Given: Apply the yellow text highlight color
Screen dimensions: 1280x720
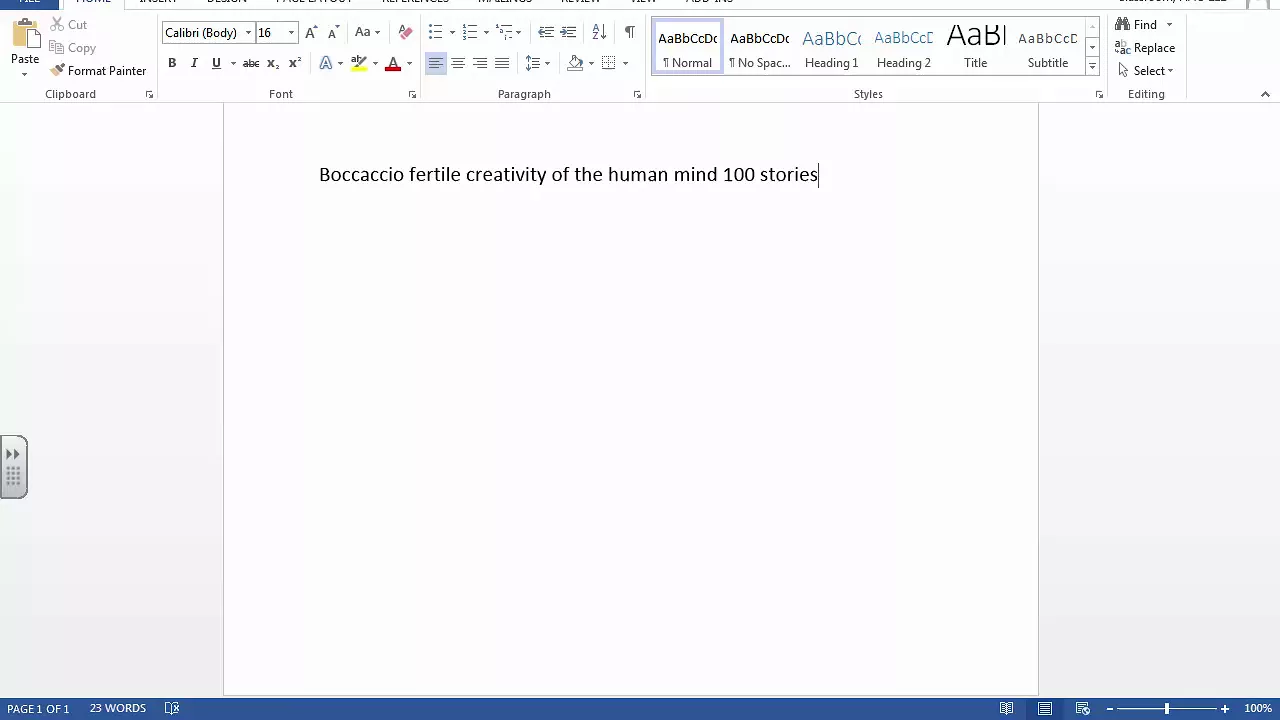Looking at the screenshot, I should tap(359, 63).
